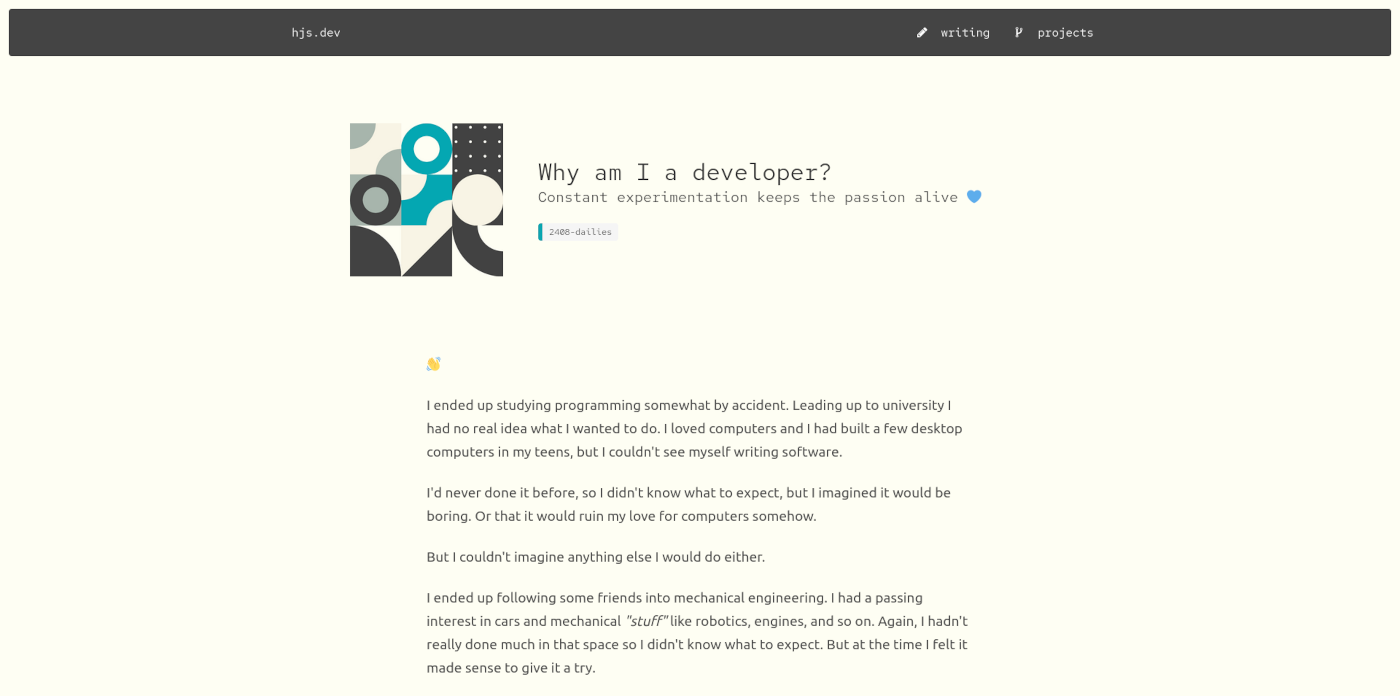Click the teal ring shape in cover art
Screen dimensions: 1400x696
(427, 149)
